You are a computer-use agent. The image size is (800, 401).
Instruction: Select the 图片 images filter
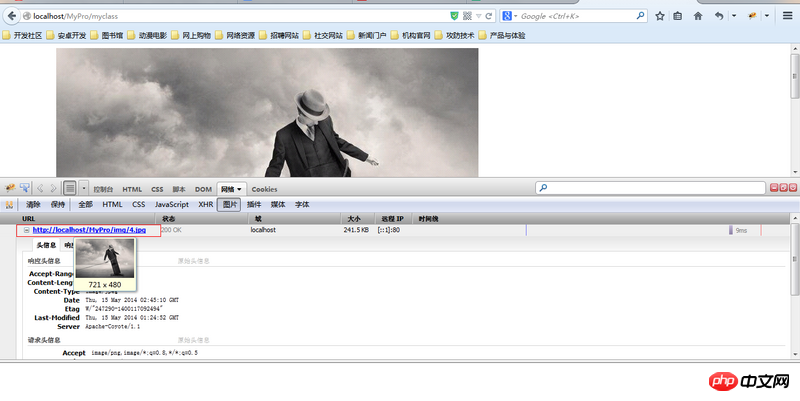(x=229, y=205)
